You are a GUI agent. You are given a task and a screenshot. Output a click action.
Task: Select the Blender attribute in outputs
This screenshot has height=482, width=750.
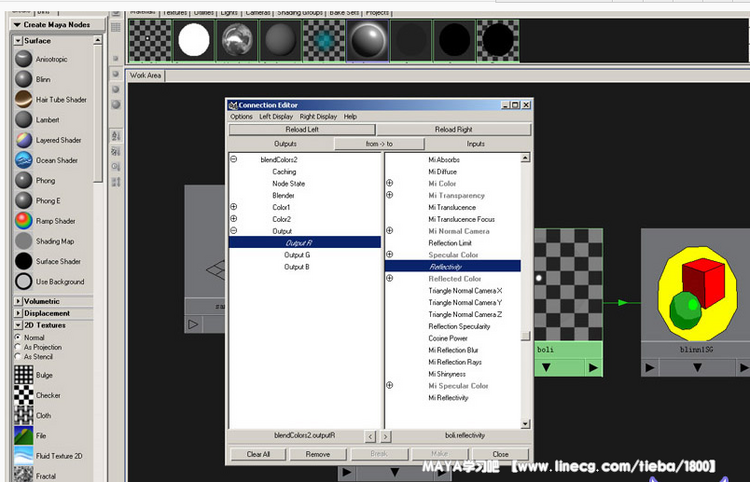point(283,195)
